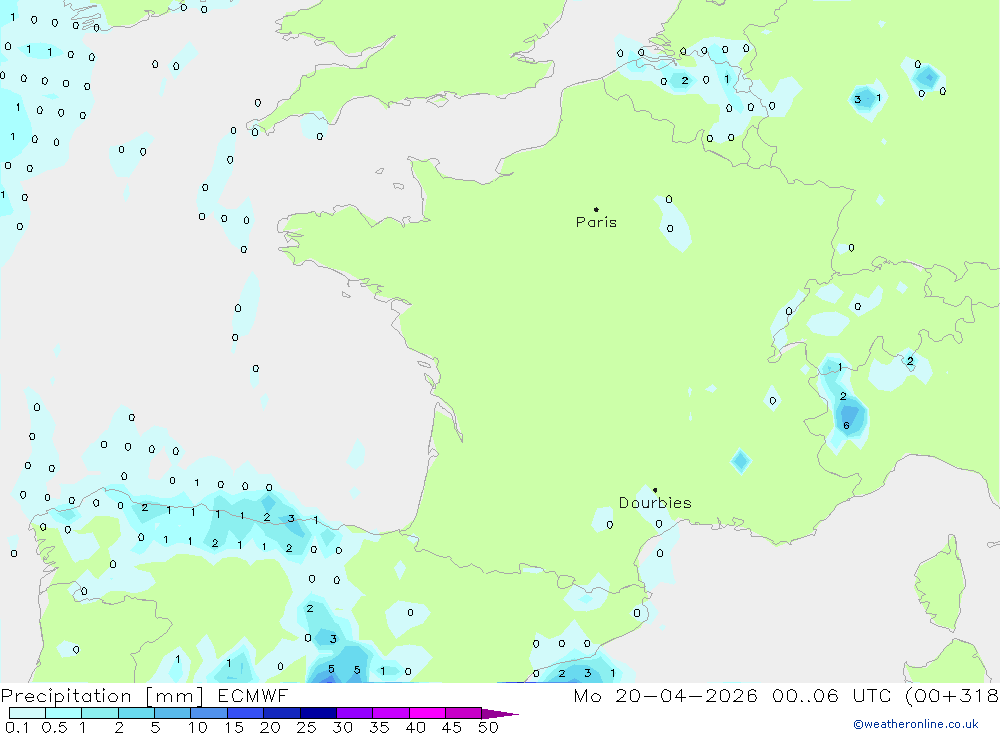Select the lightest 0.1–0.5 mm legend swatch
This screenshot has width=1000, height=733.
coord(27,713)
